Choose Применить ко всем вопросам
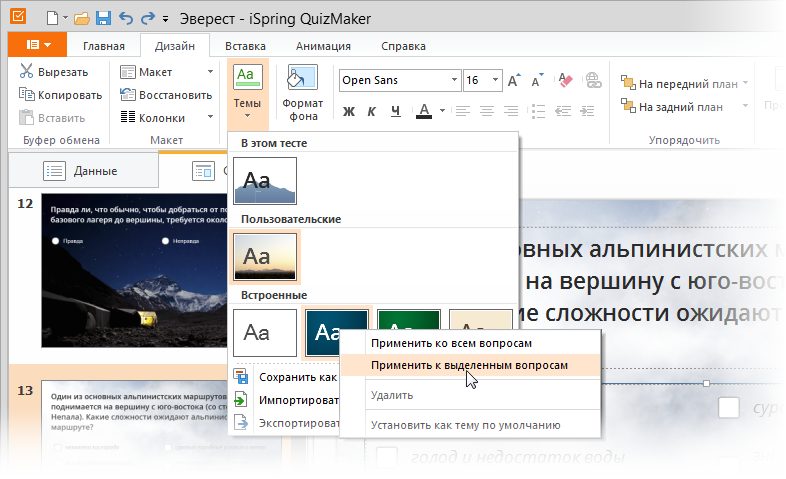Image resolution: width=786 pixels, height=479 pixels. coord(470,343)
